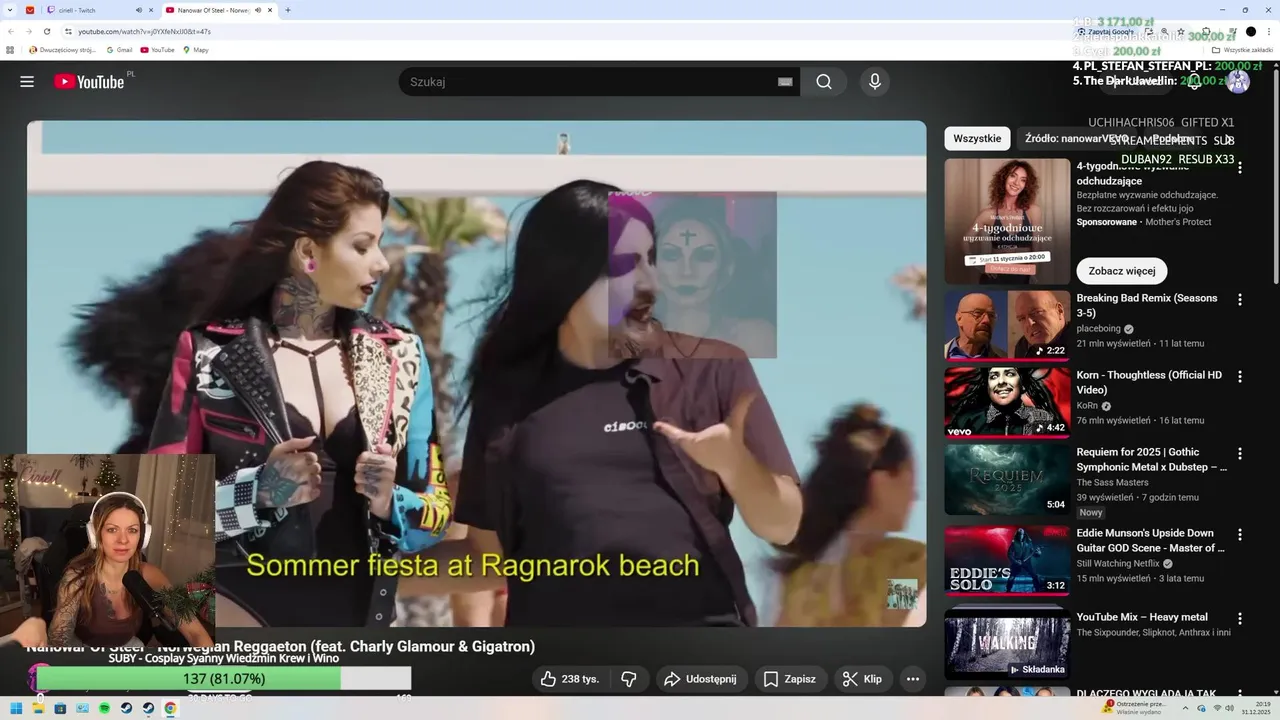Click The Sass Masters channel name
This screenshot has width=1280, height=720.
[1113, 482]
